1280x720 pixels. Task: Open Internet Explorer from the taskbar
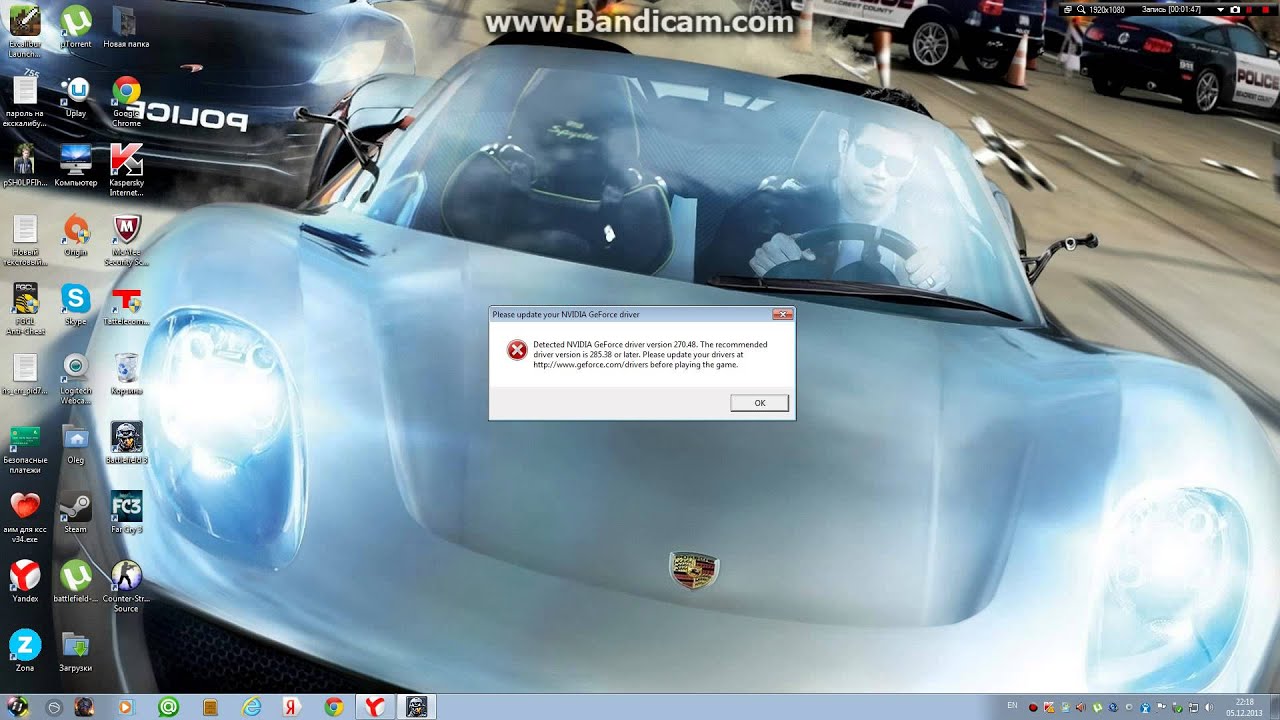coord(251,707)
